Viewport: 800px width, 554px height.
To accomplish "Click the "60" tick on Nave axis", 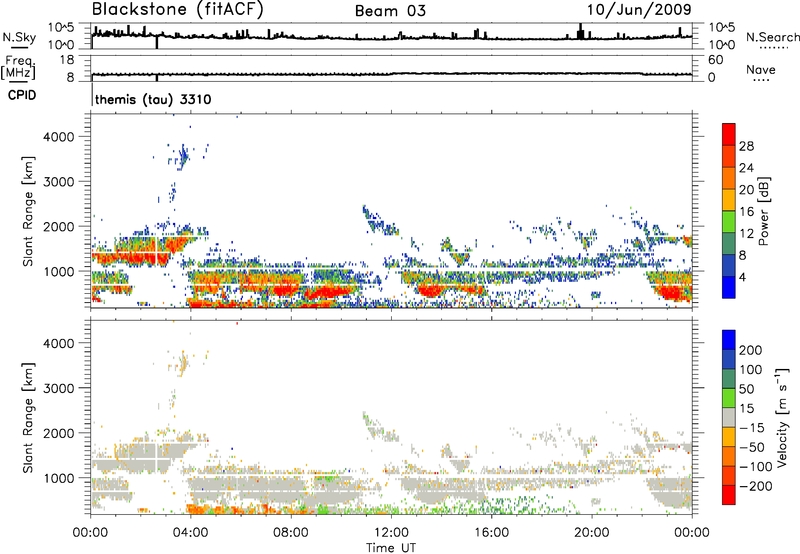I will 715,60.
